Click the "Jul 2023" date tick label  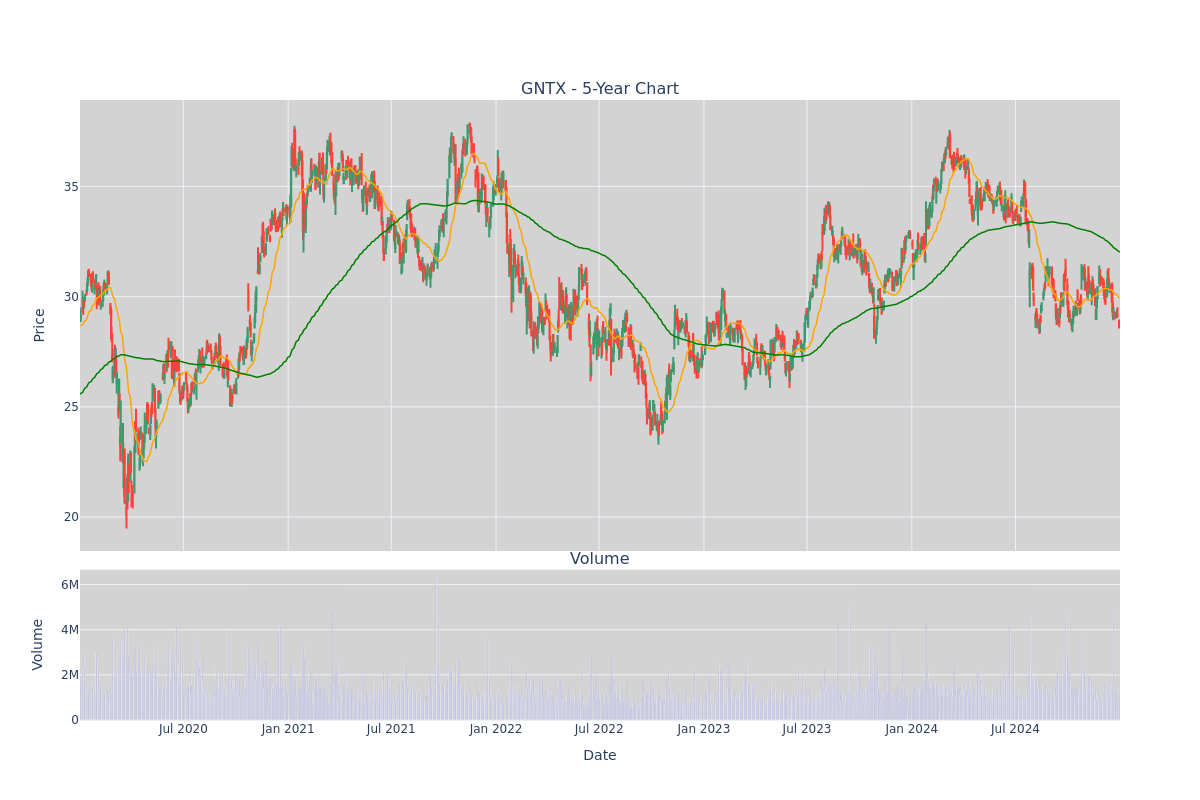tap(807, 729)
